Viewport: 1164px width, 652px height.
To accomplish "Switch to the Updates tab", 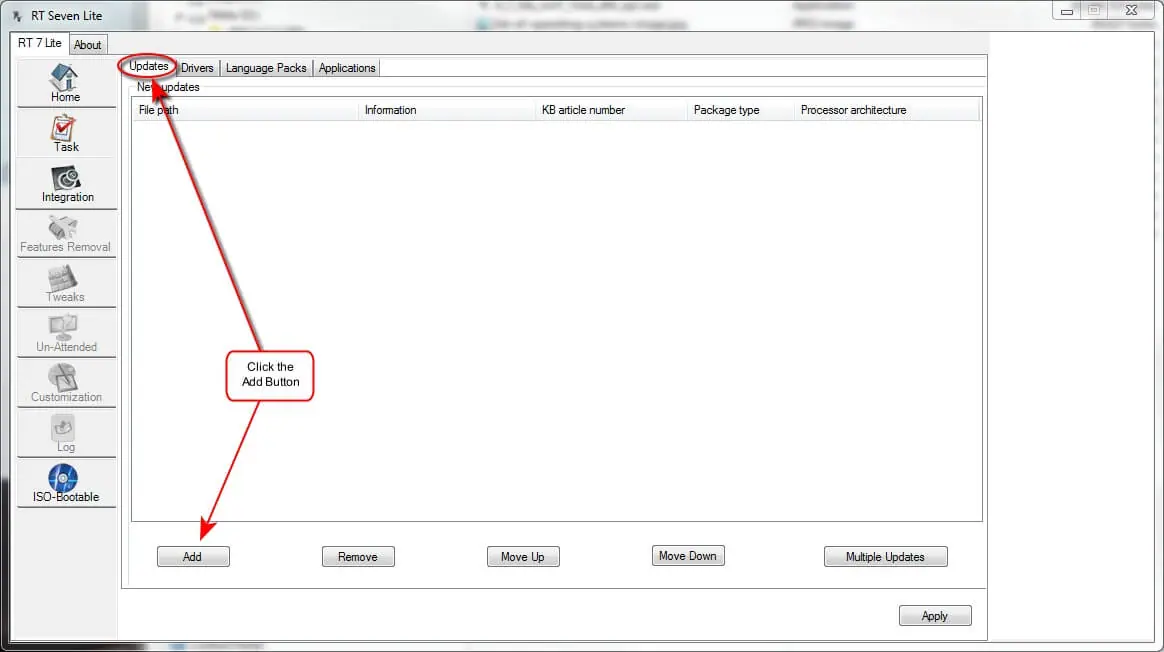I will point(148,66).
